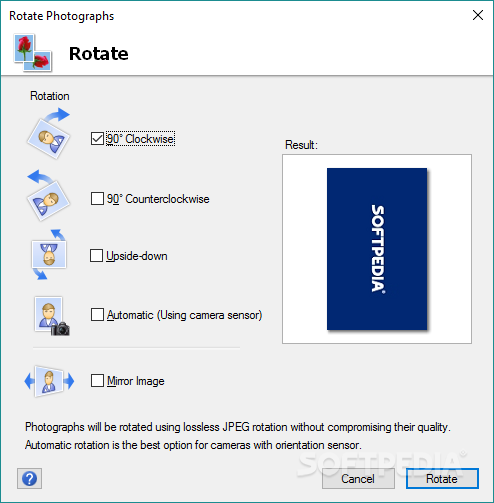Open help with the question mark button
The height and width of the screenshot is (503, 494).
point(29,479)
